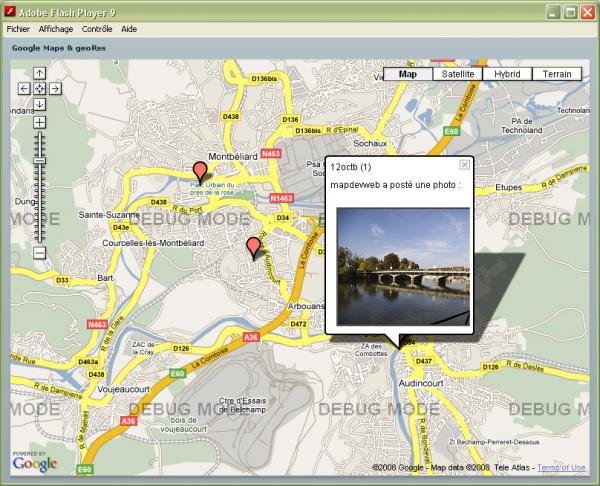Open the Aide menu
Image resolution: width=600 pixels, height=486 pixels.
[129, 29]
